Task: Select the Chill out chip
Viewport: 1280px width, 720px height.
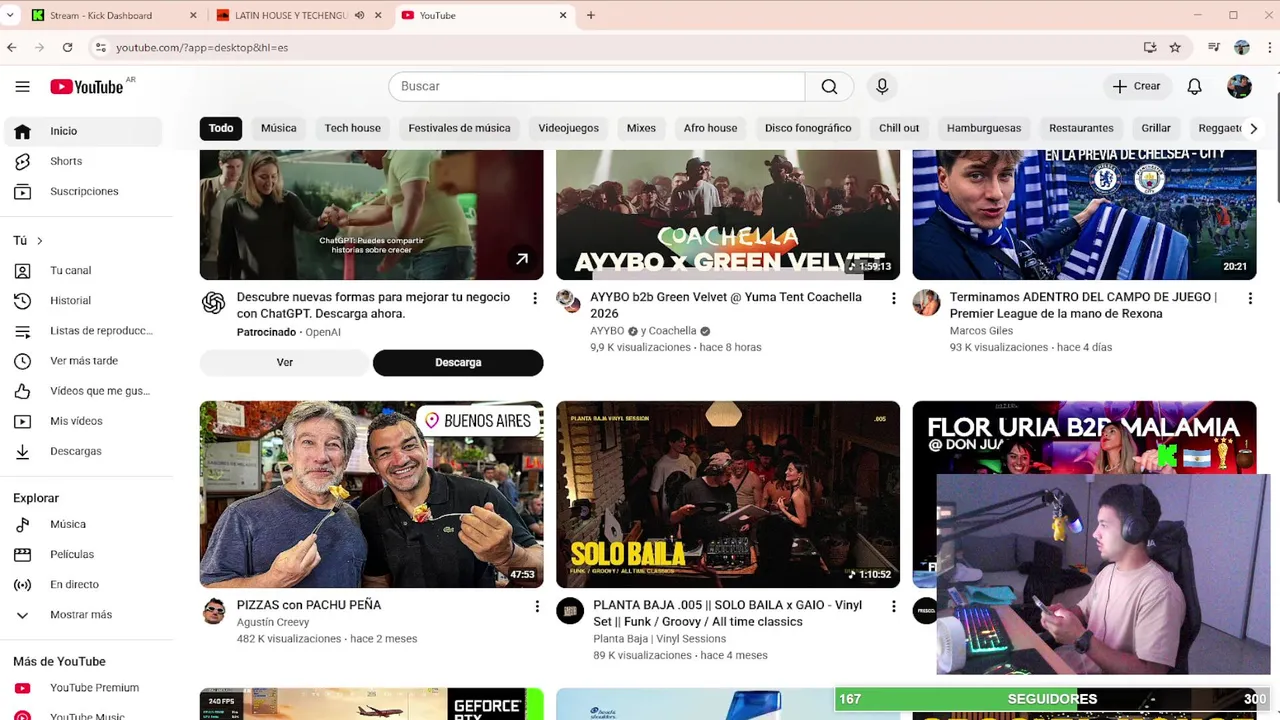Action: coord(899,128)
